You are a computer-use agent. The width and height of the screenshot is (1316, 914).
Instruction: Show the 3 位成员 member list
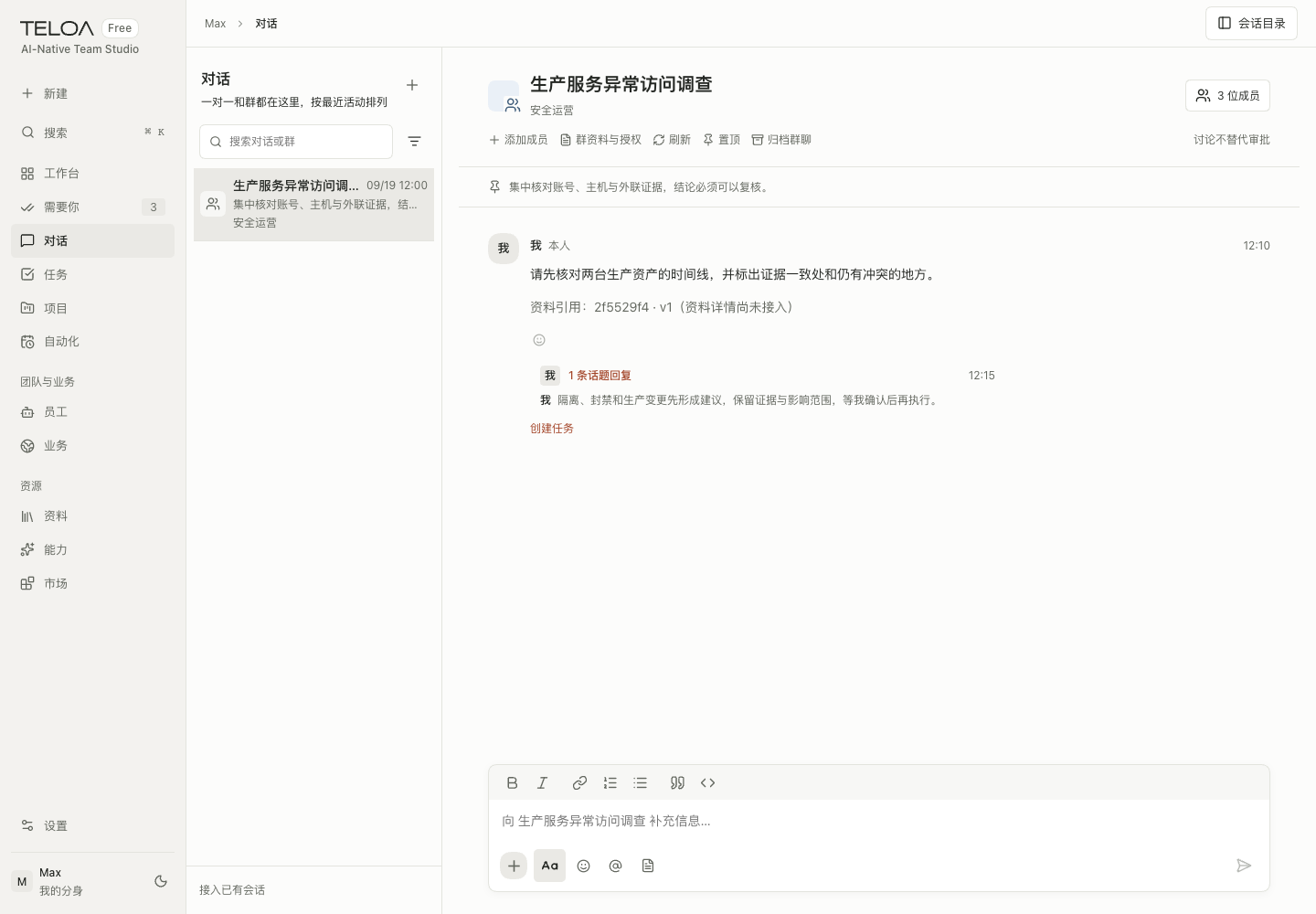[x=1227, y=96]
